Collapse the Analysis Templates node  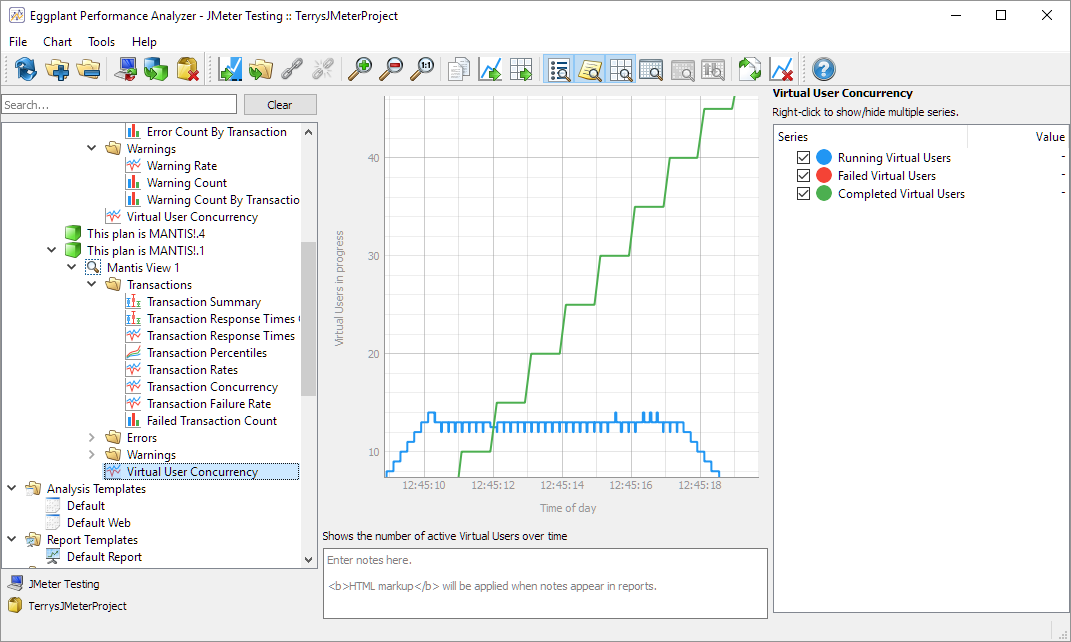12,489
